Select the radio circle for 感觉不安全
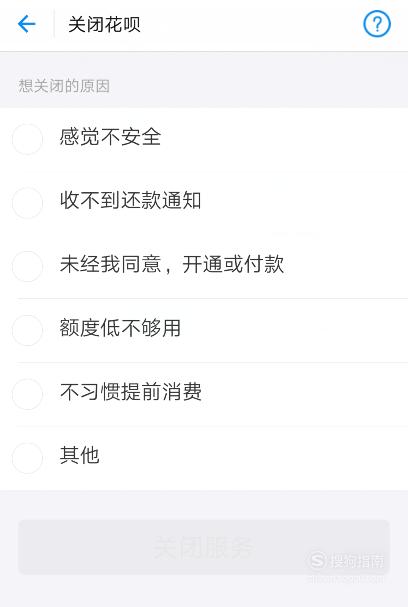408x607 pixels. 27,139
